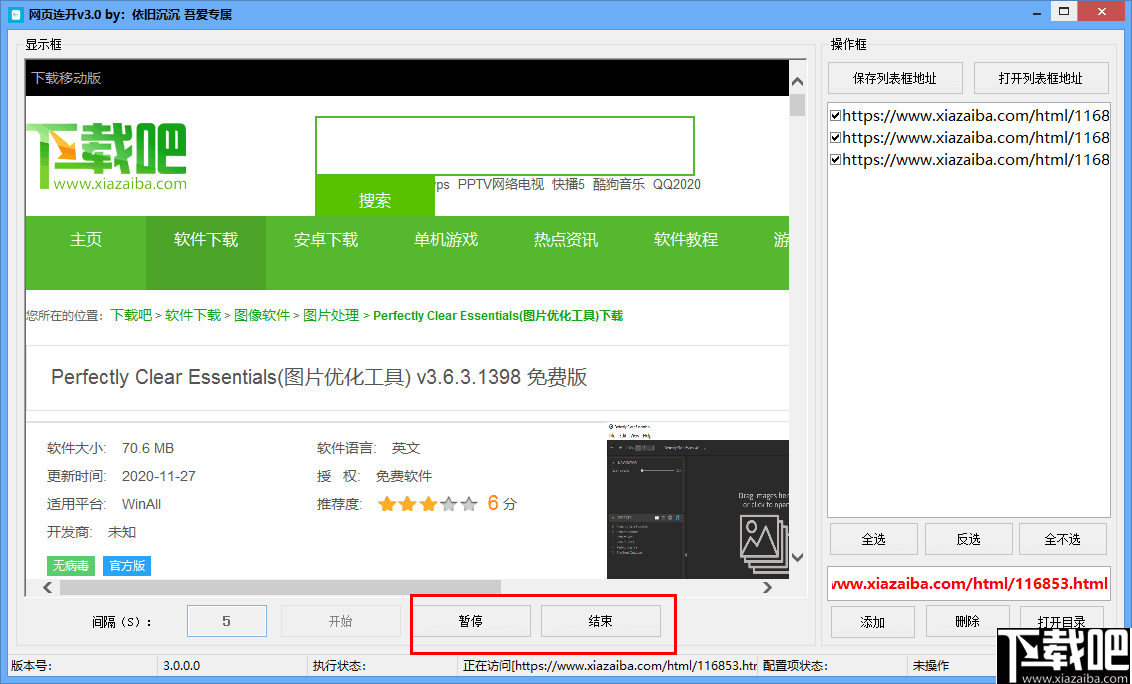
Task: Click the 反选 button to invert selection
Action: tap(968, 538)
